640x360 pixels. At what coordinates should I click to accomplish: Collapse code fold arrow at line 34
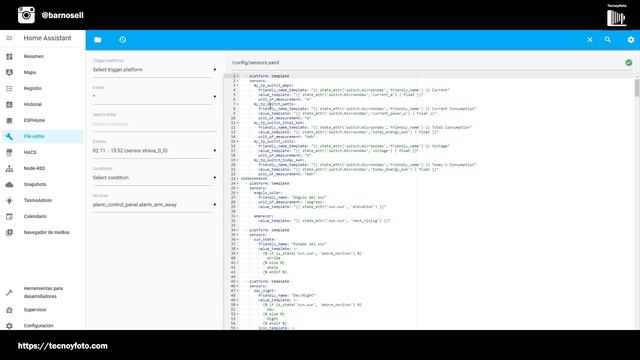(x=238, y=230)
